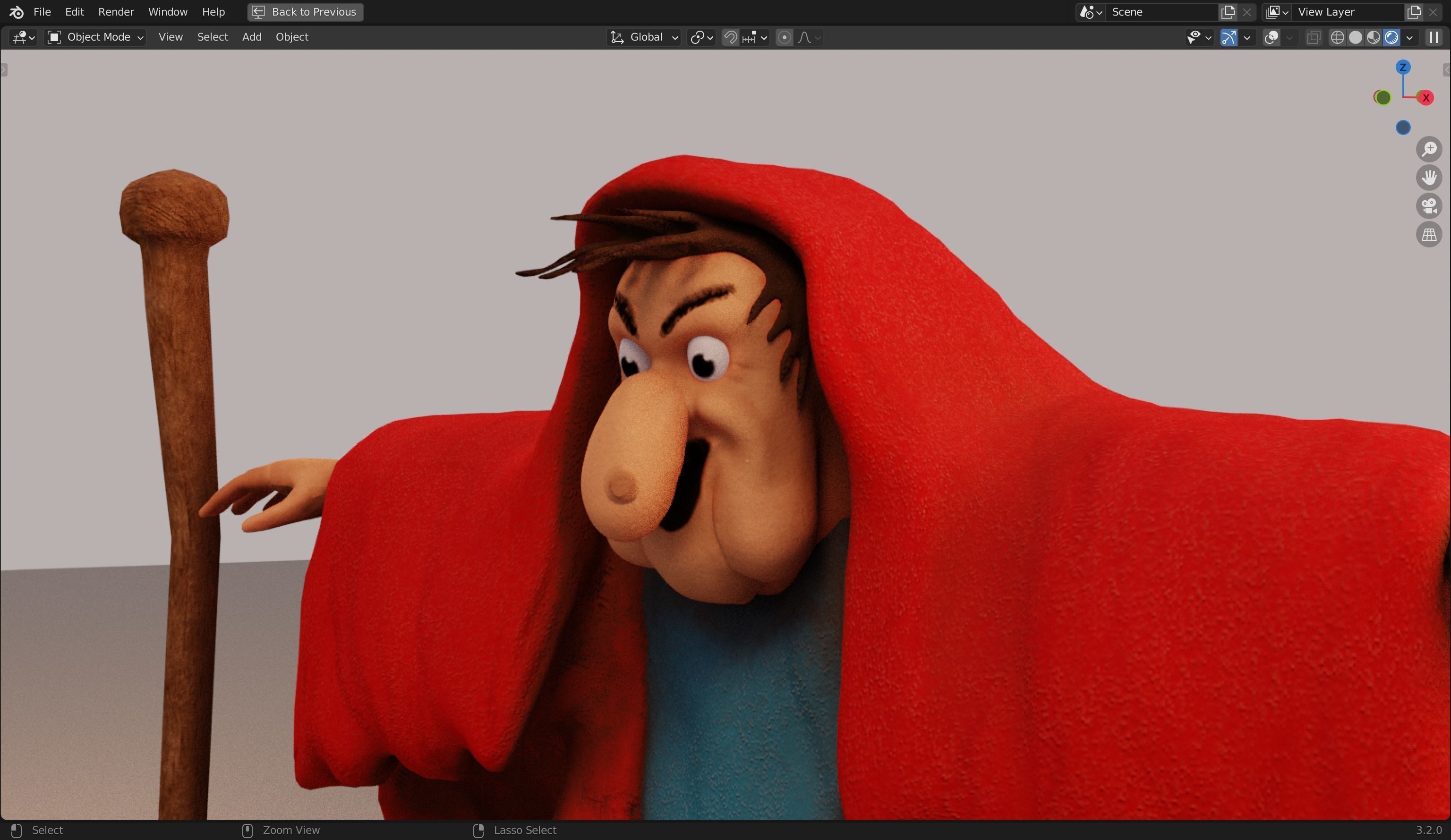The height and width of the screenshot is (840, 1451).
Task: Click the pan view hand icon
Action: [1428, 178]
